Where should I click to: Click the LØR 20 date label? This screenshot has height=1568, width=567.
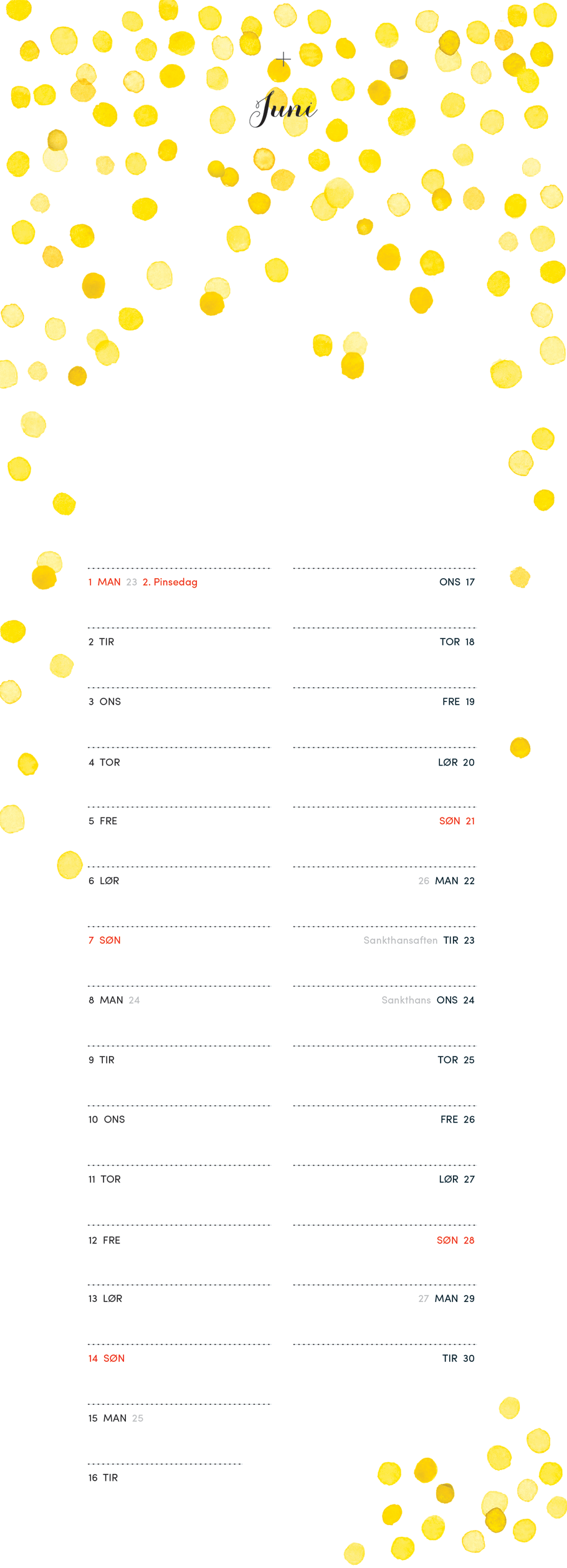point(456,763)
